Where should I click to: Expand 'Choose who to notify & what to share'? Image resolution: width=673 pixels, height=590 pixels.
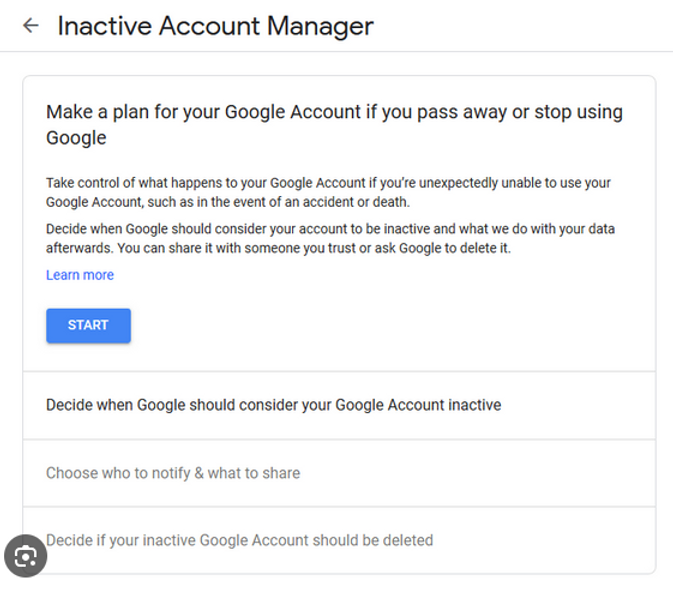[339, 473]
